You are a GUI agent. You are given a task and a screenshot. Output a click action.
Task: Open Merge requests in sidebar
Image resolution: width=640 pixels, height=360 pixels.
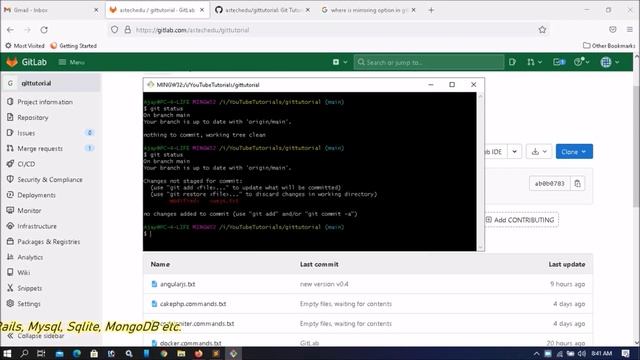(40, 149)
